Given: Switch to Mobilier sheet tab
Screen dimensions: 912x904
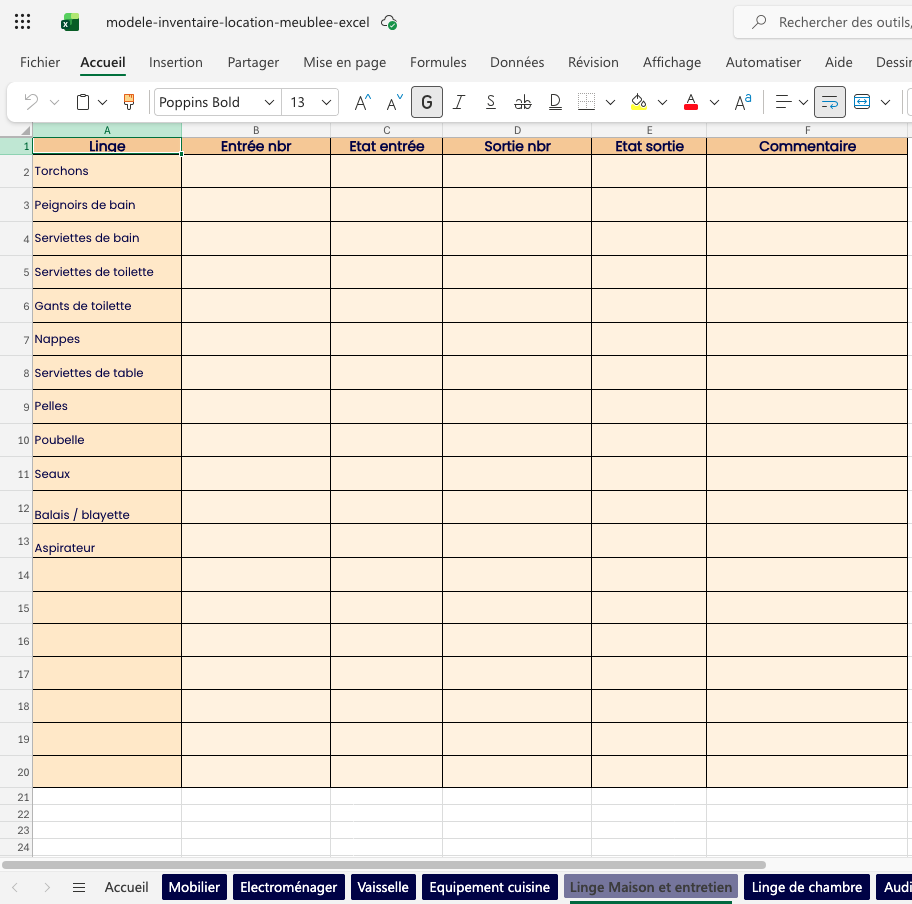Looking at the screenshot, I should pyautogui.click(x=194, y=887).
